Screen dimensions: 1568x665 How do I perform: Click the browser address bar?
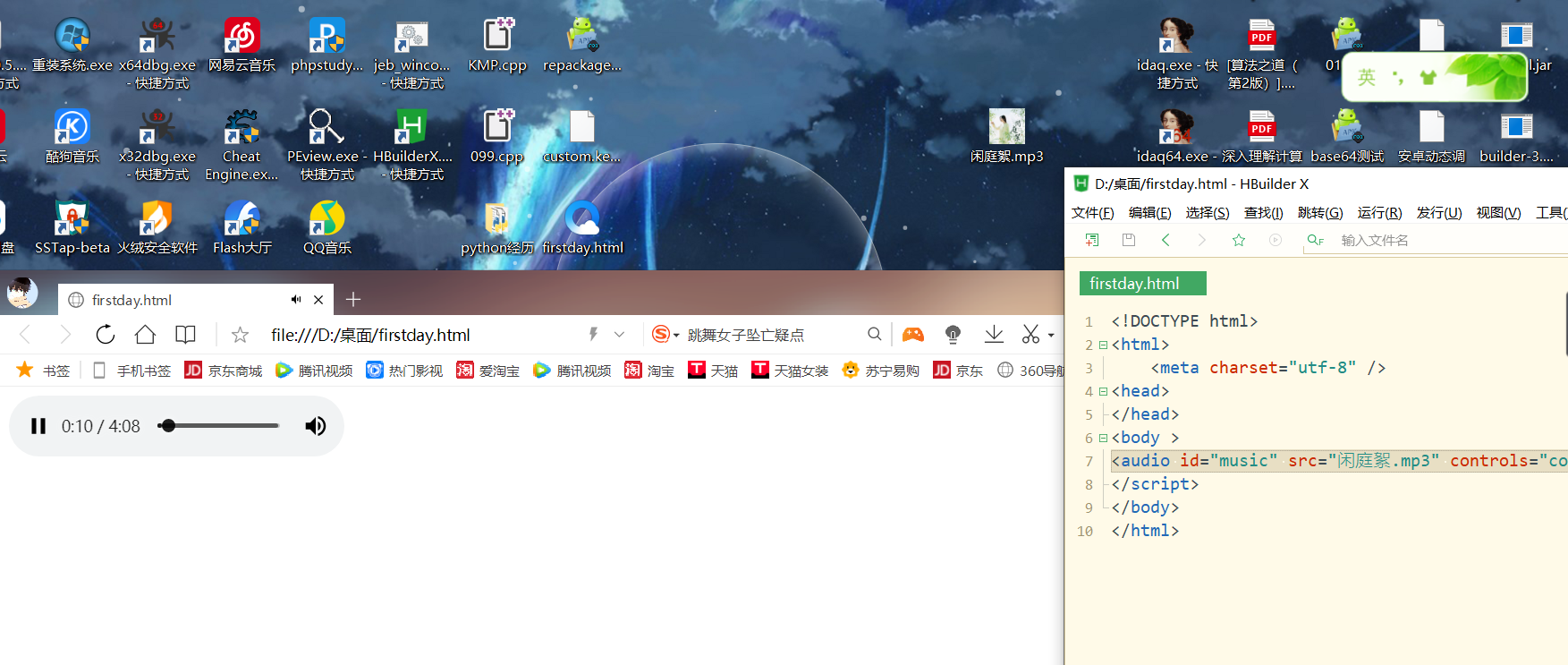tap(420, 335)
